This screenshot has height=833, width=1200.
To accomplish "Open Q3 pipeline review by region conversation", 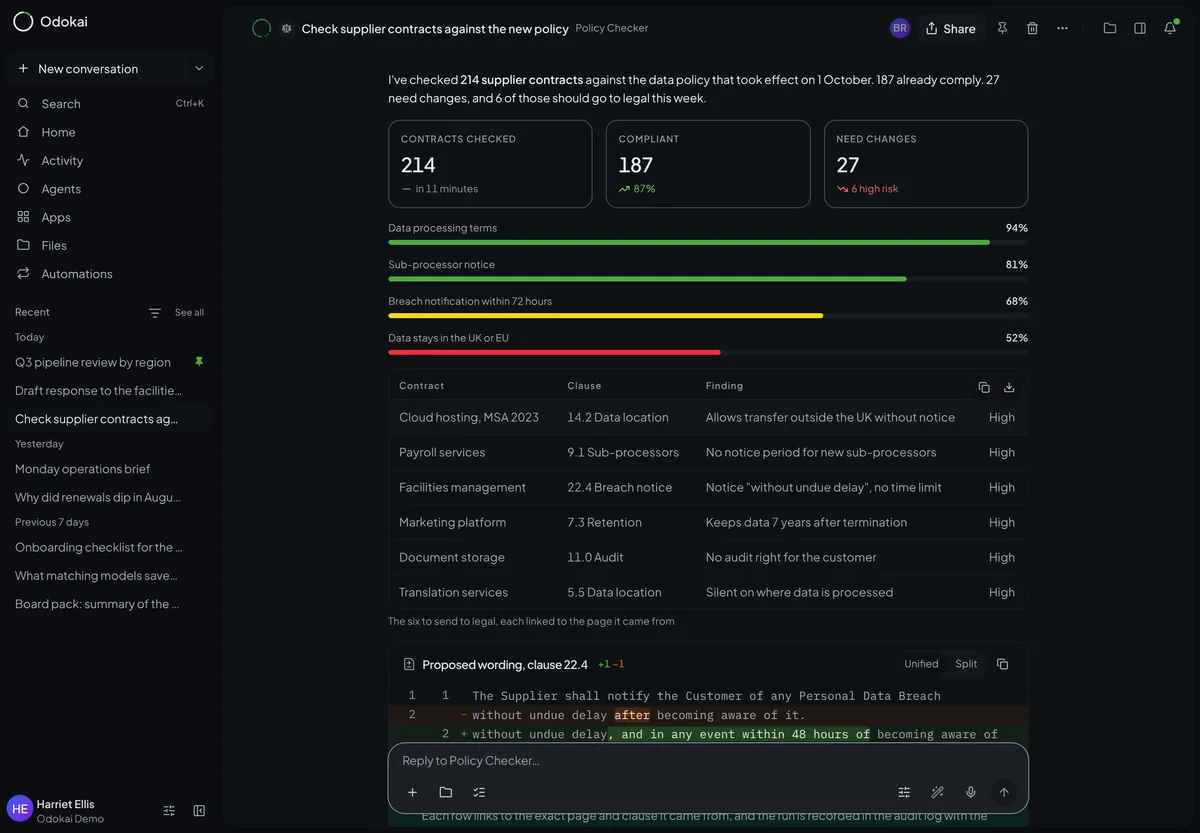I will tap(93, 363).
